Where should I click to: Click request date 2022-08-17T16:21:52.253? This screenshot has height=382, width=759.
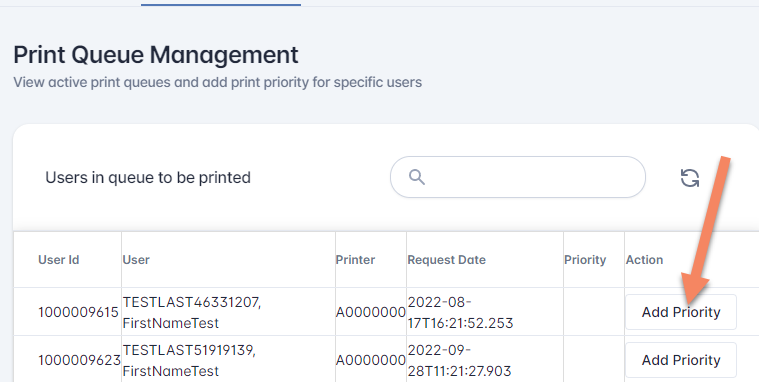[x=460, y=312]
